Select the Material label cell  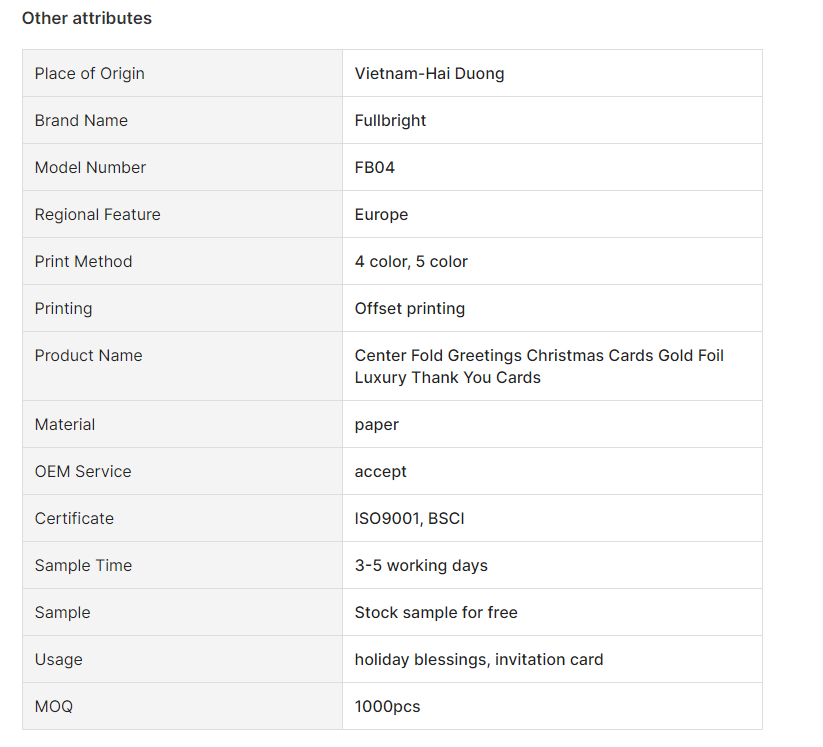(182, 424)
